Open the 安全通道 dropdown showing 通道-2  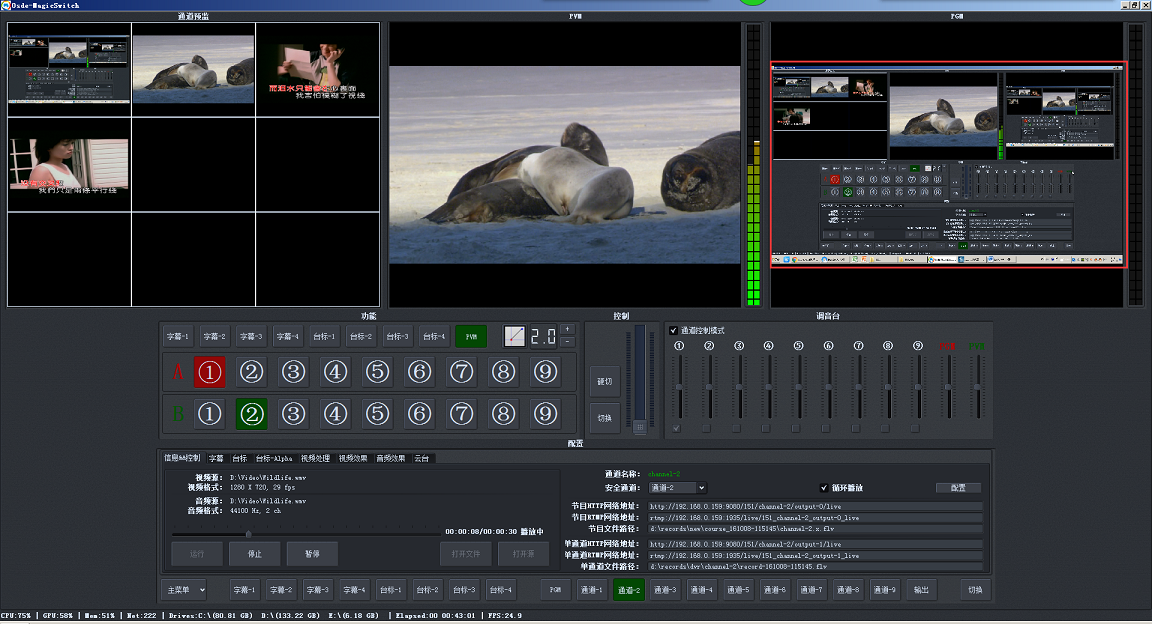coord(677,488)
